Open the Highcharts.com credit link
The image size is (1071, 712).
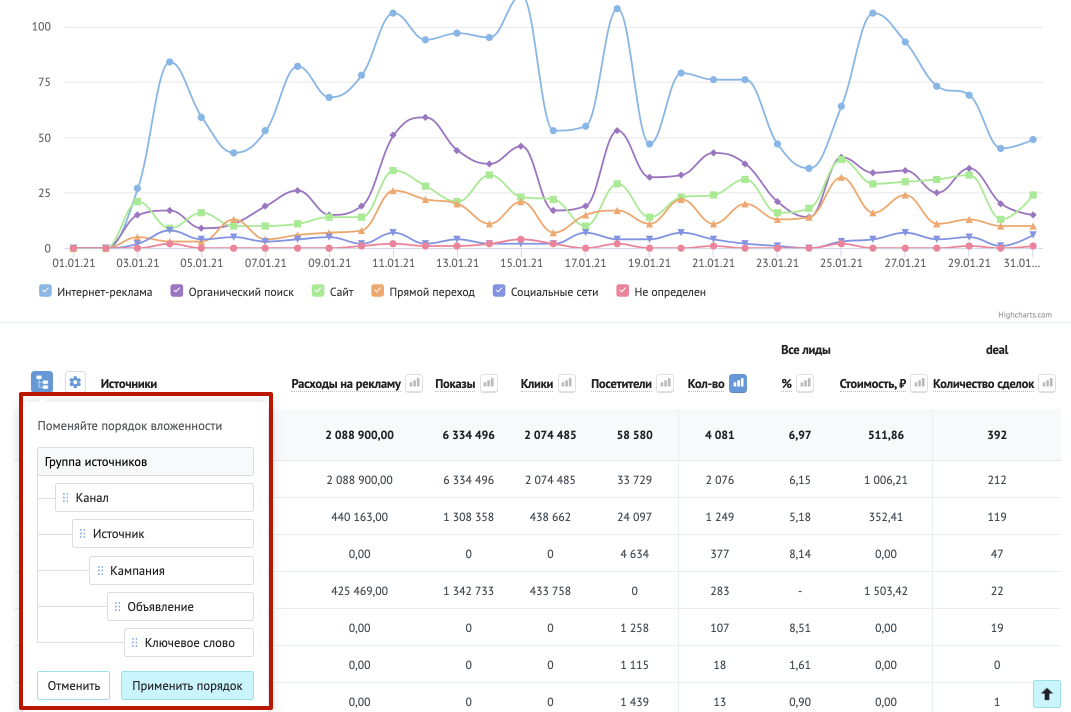1025,315
